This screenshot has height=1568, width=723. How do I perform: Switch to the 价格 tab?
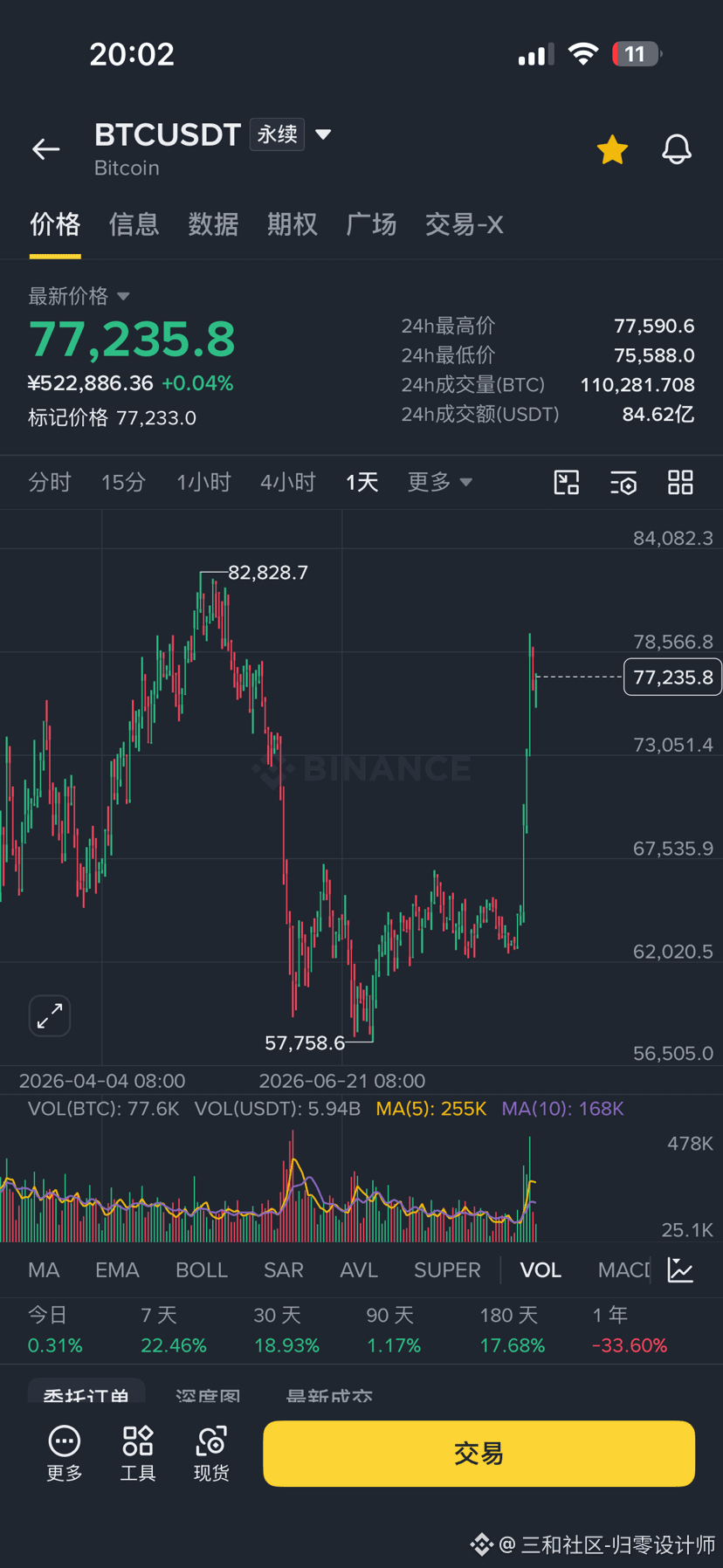(55, 224)
